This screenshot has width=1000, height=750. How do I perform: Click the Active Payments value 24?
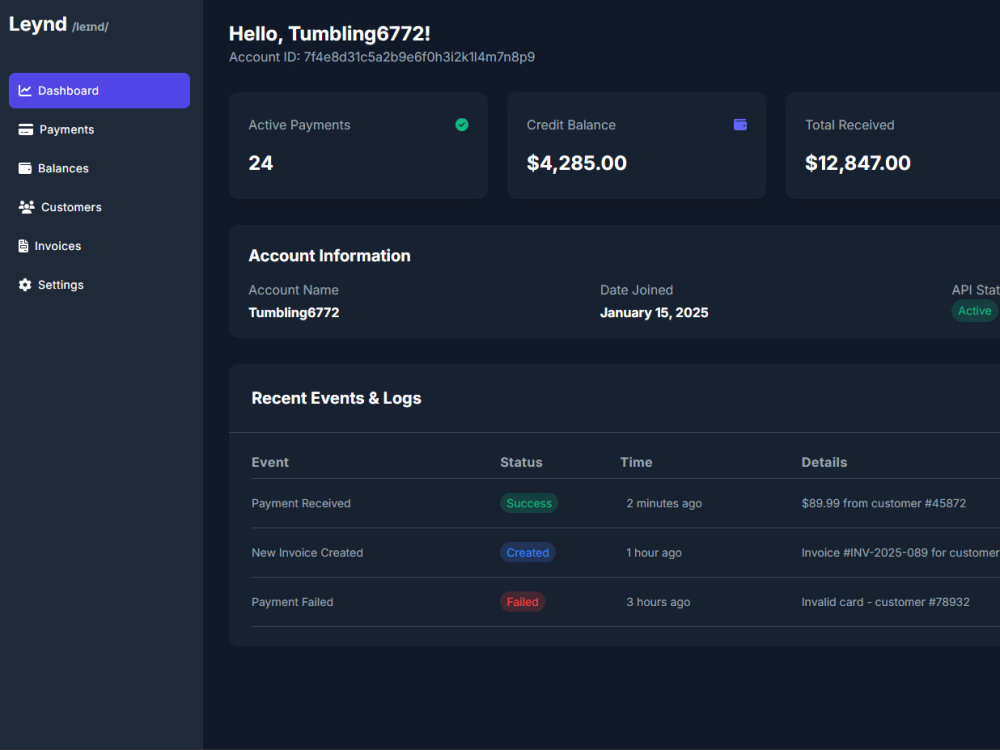click(261, 163)
